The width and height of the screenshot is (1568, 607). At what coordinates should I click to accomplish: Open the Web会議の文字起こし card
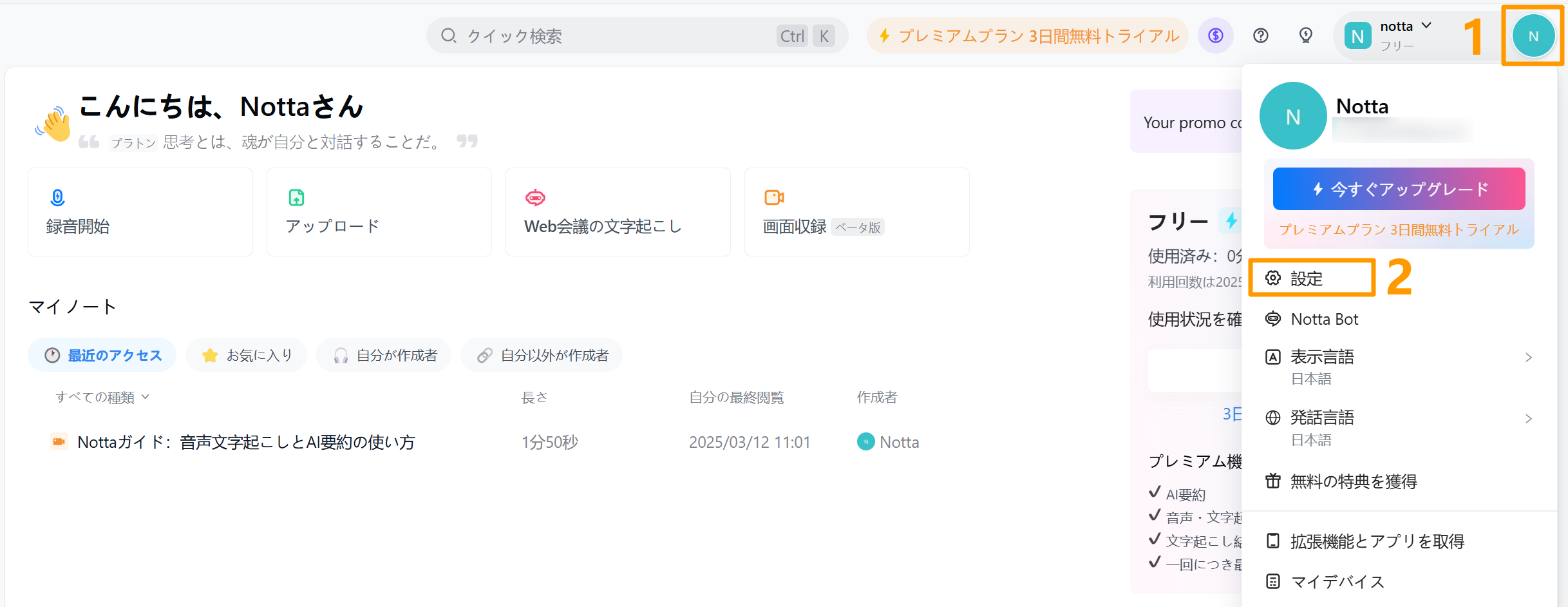click(618, 212)
